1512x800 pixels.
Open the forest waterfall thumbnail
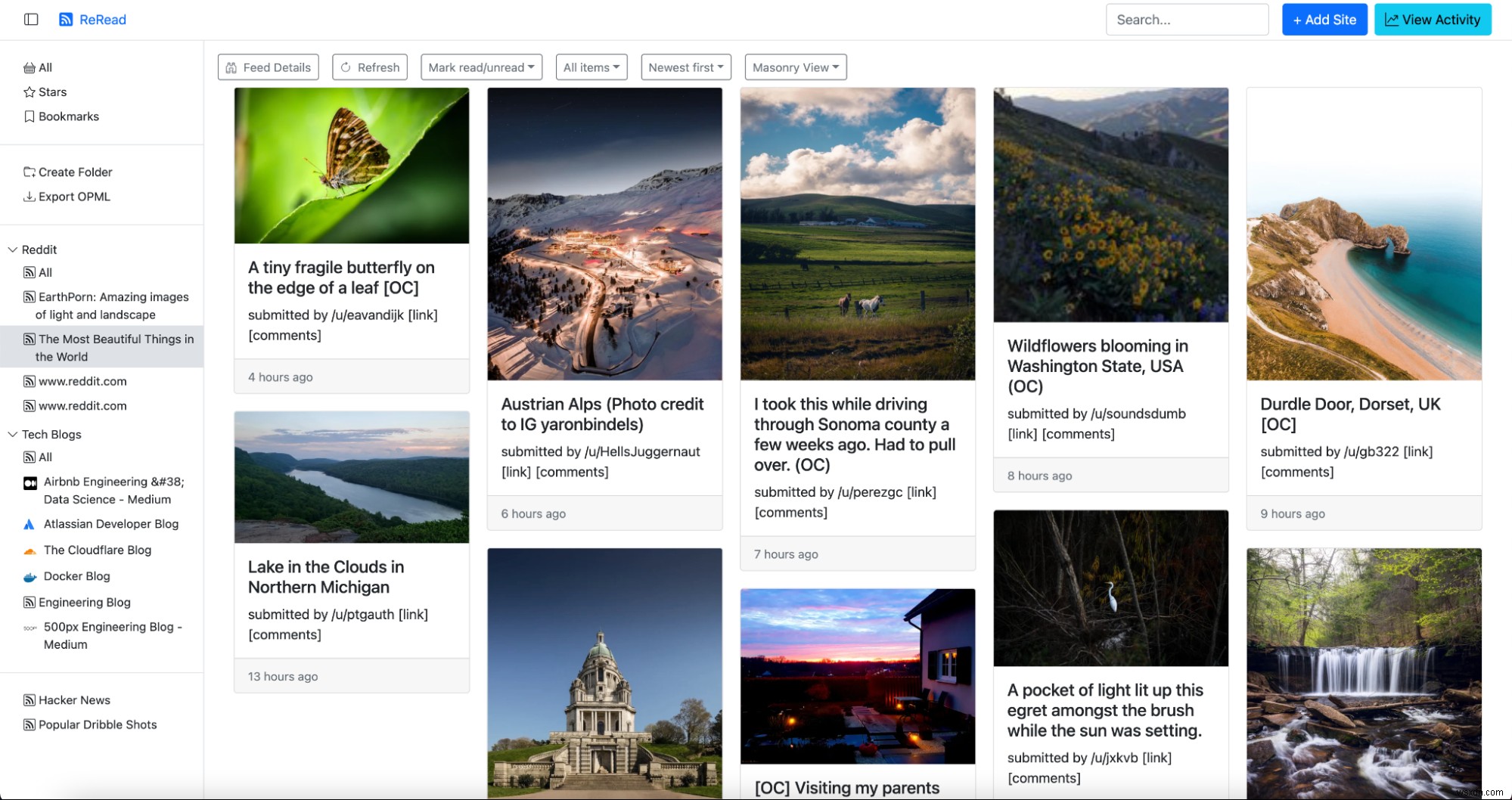[1364, 673]
